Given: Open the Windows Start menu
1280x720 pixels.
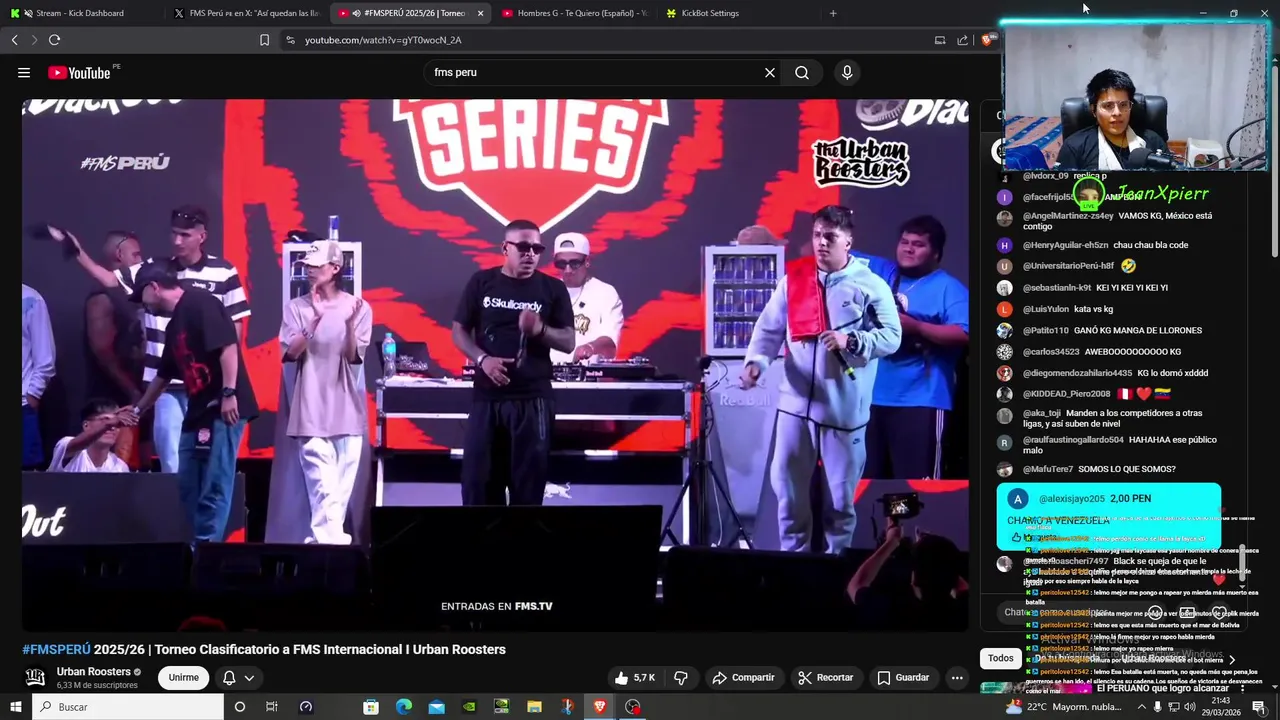Looking at the screenshot, I should [x=15, y=707].
